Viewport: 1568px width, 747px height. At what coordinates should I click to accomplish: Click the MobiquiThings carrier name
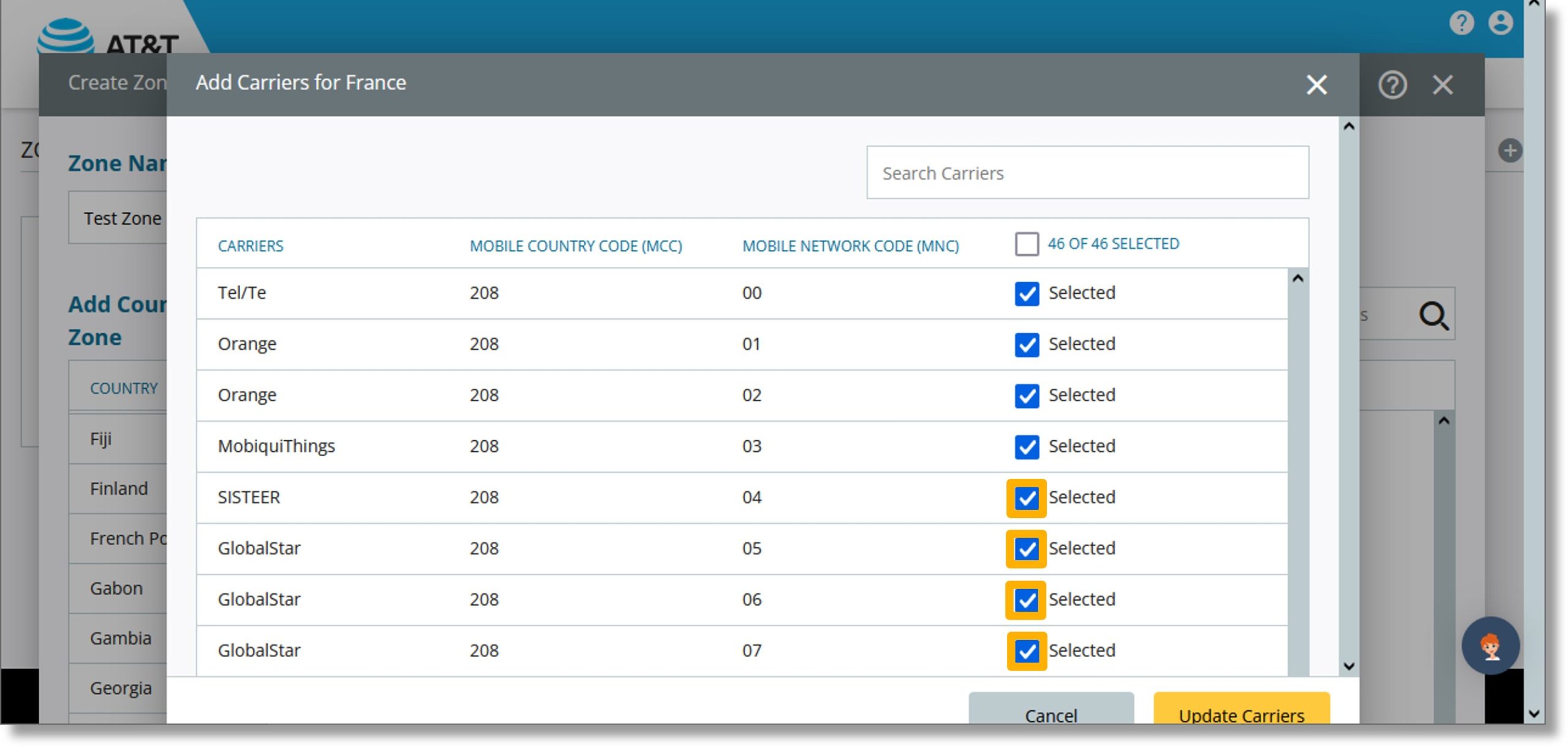click(x=276, y=446)
